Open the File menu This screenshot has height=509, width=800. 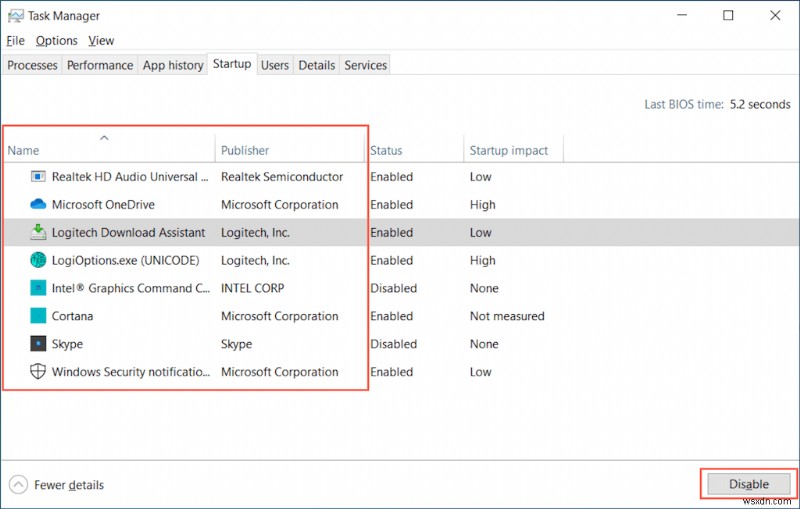pos(15,41)
